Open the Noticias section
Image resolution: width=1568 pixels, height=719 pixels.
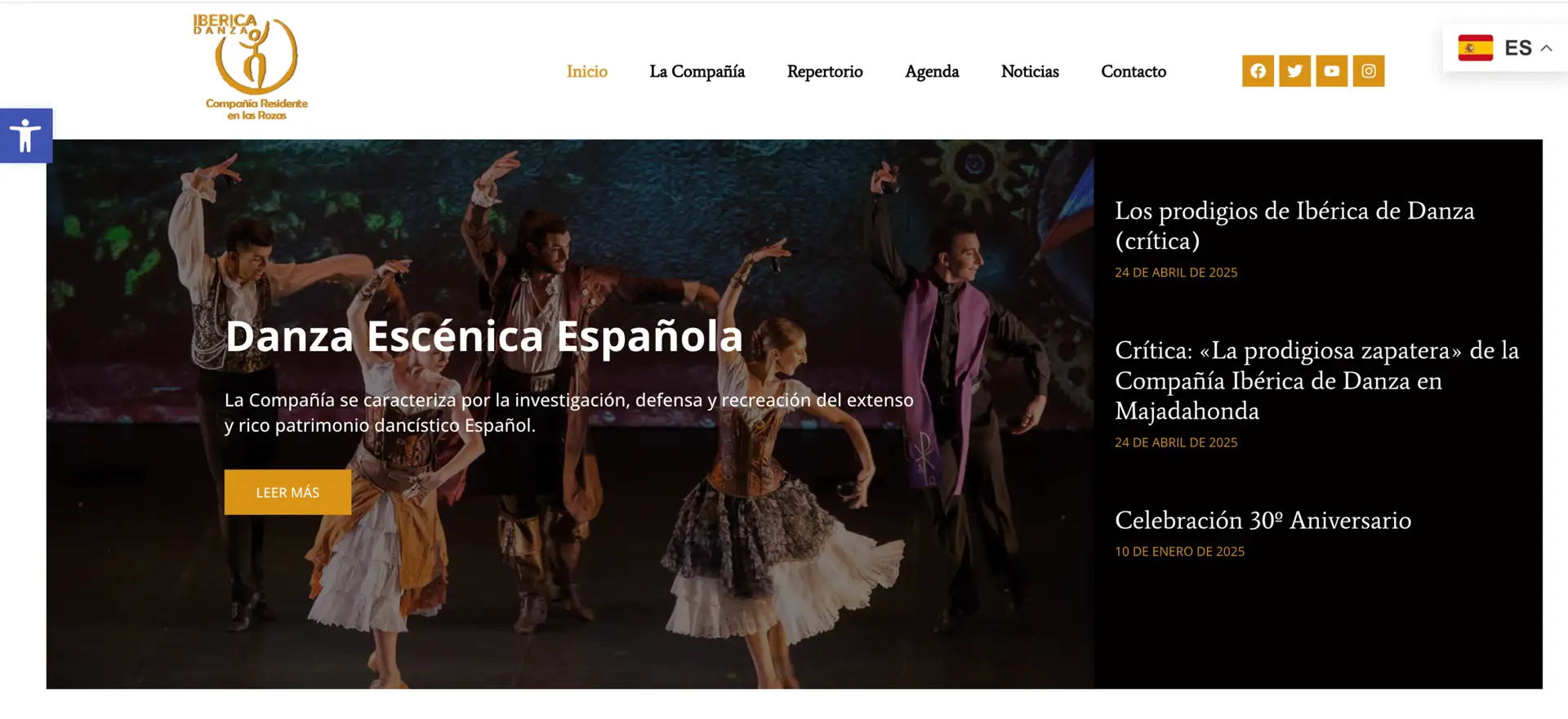pos(1029,72)
